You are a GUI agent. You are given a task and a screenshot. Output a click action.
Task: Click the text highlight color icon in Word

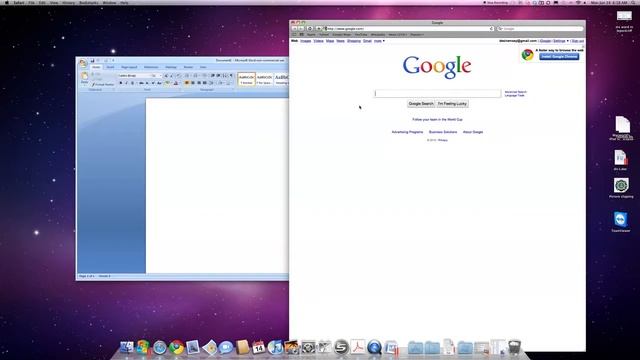click(x=167, y=83)
